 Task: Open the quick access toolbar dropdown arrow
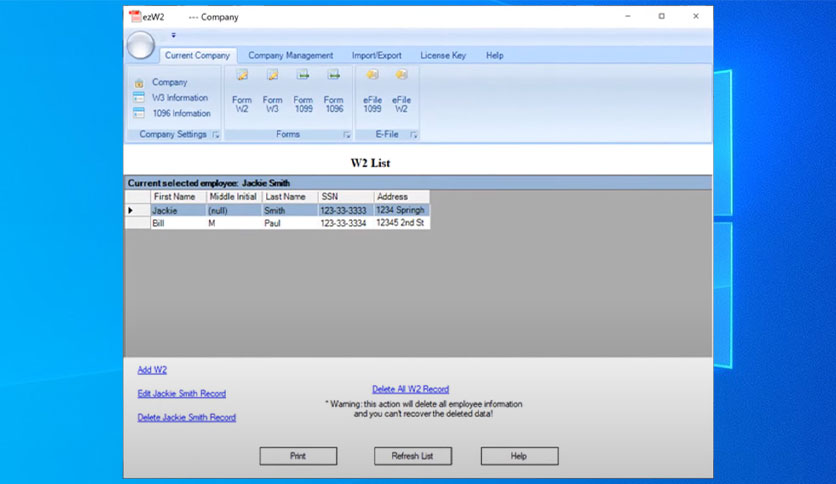173,35
